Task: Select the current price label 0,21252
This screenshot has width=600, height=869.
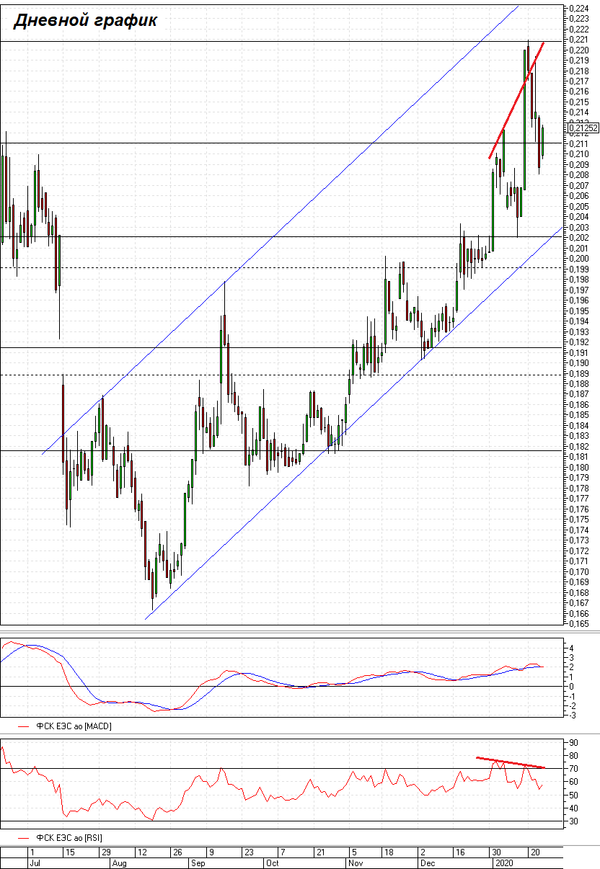Action: tap(583, 128)
